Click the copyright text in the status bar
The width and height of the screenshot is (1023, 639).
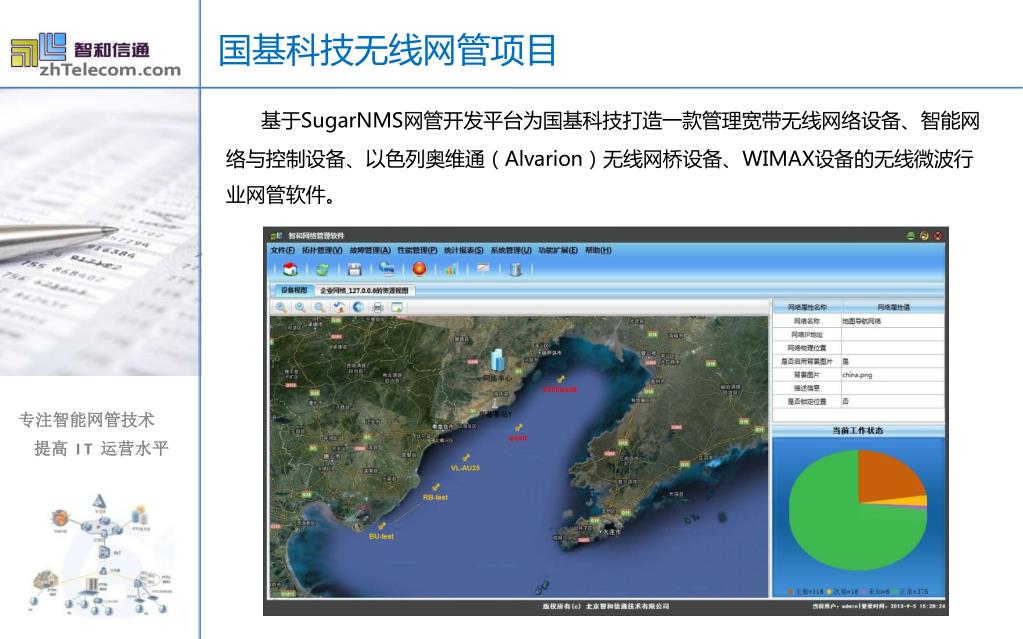605,606
